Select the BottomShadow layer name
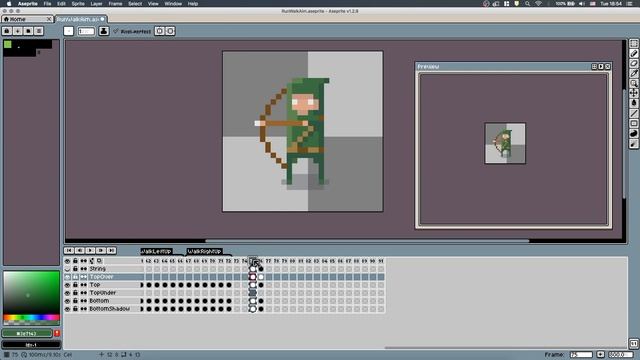The image size is (640, 360). [109, 309]
